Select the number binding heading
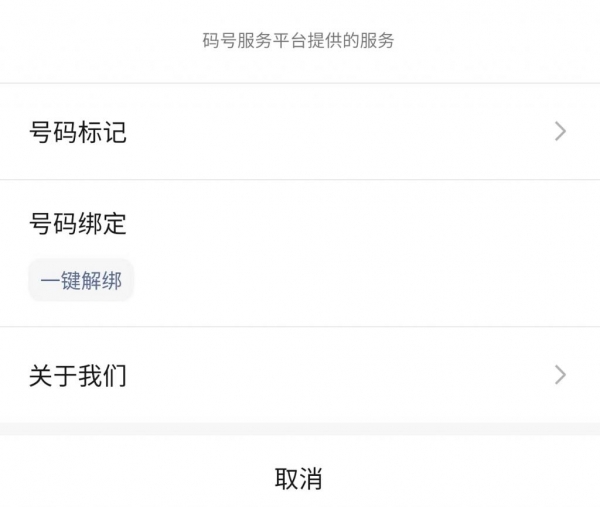Image resolution: width=600 pixels, height=507 pixels. [78, 223]
